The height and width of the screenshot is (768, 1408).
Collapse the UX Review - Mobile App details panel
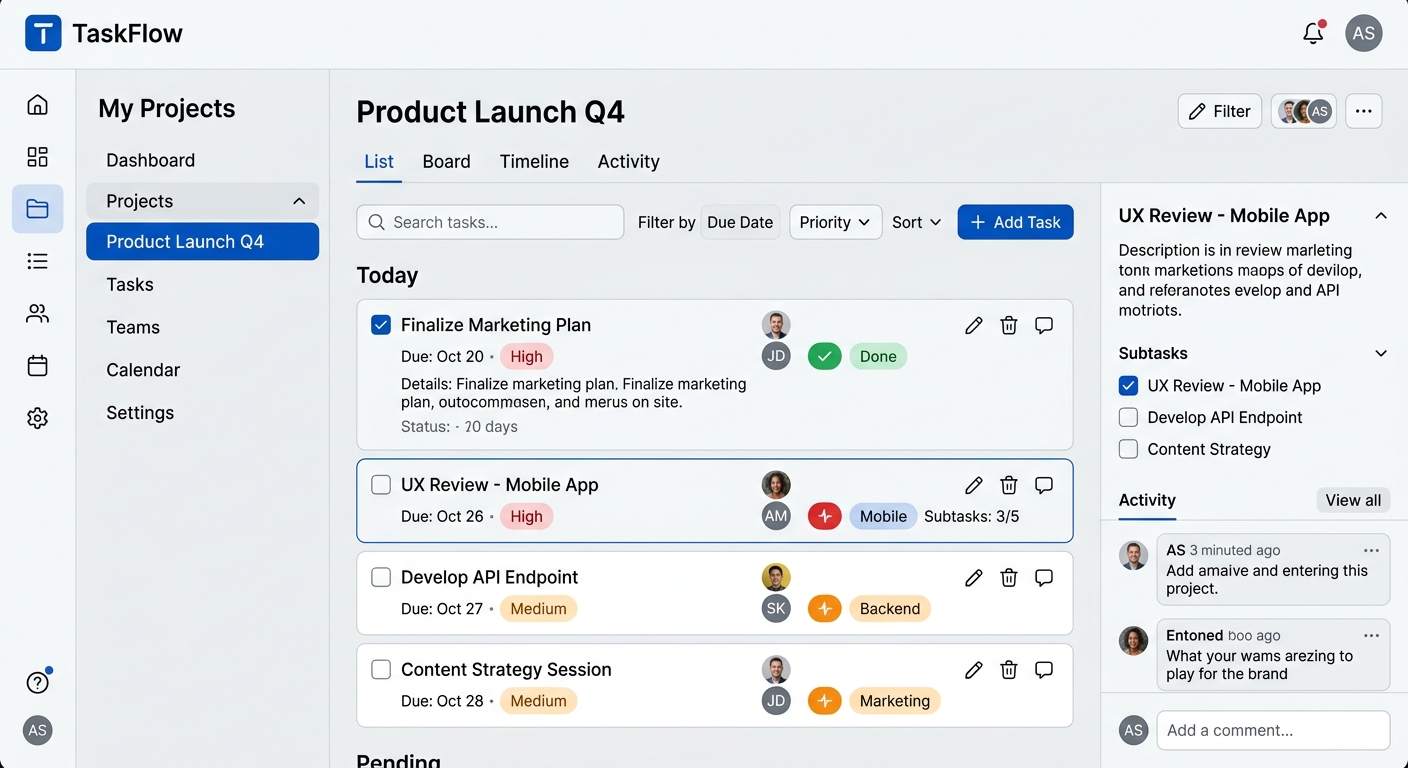point(1381,216)
